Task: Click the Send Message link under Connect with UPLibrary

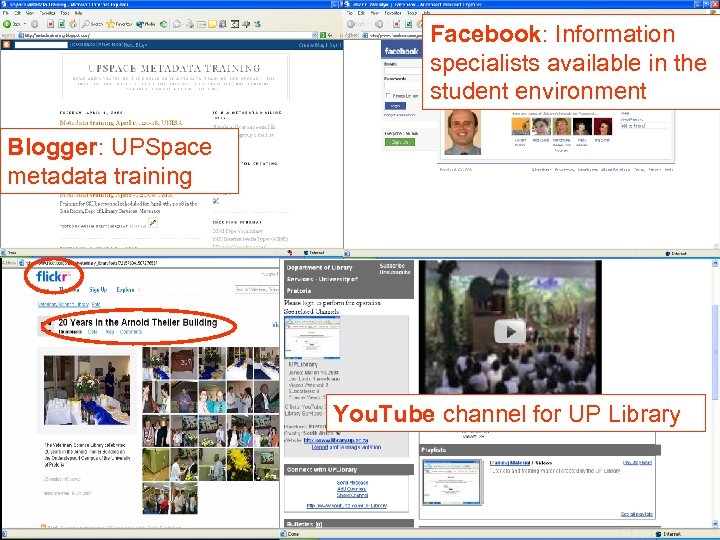Action: pyautogui.click(x=352, y=483)
